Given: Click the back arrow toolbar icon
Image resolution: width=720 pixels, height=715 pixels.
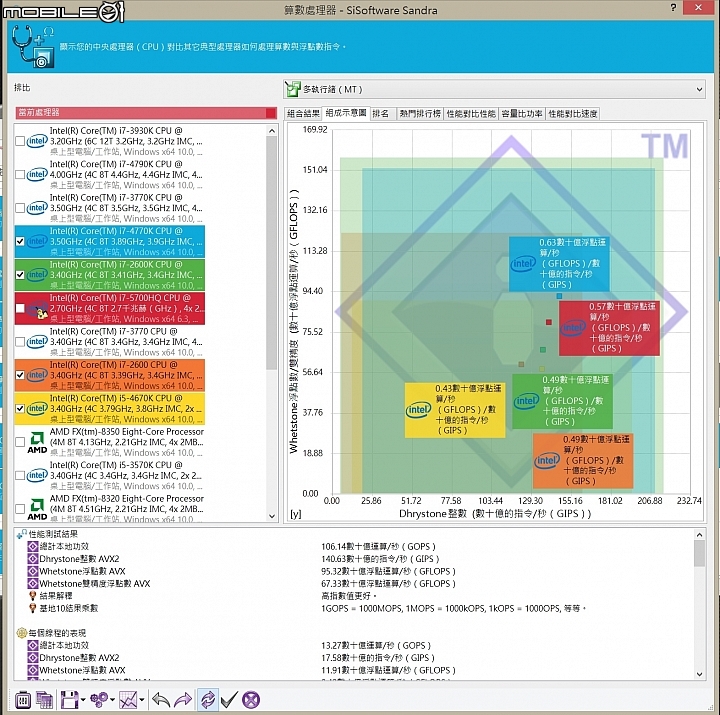Looking at the screenshot, I should [161, 700].
